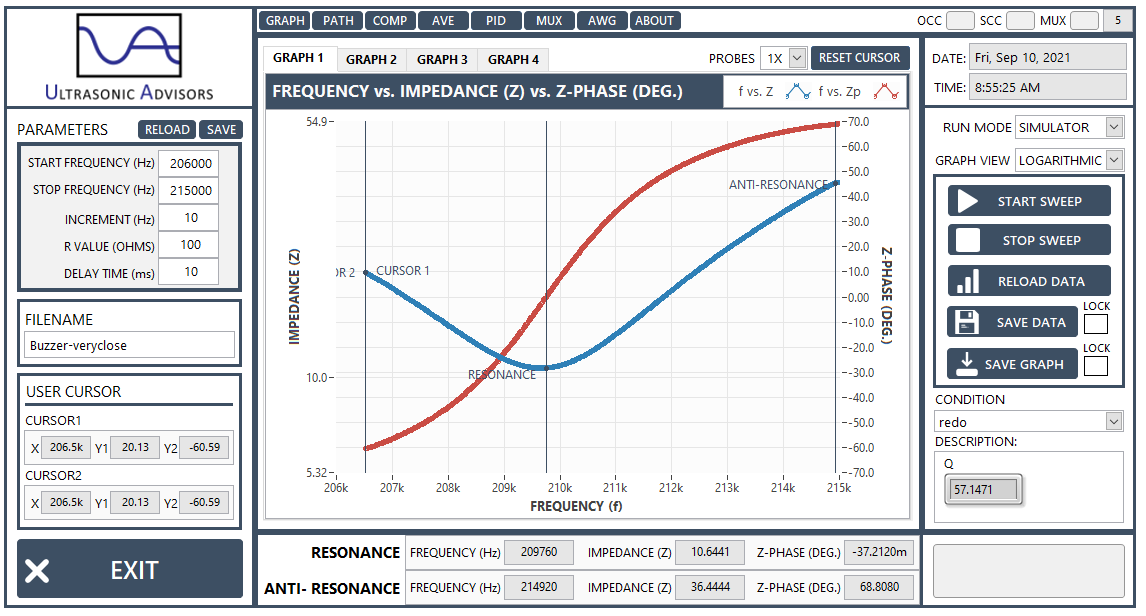Click the white stop square icon
The width and height of the screenshot is (1146, 616).
click(x=968, y=240)
